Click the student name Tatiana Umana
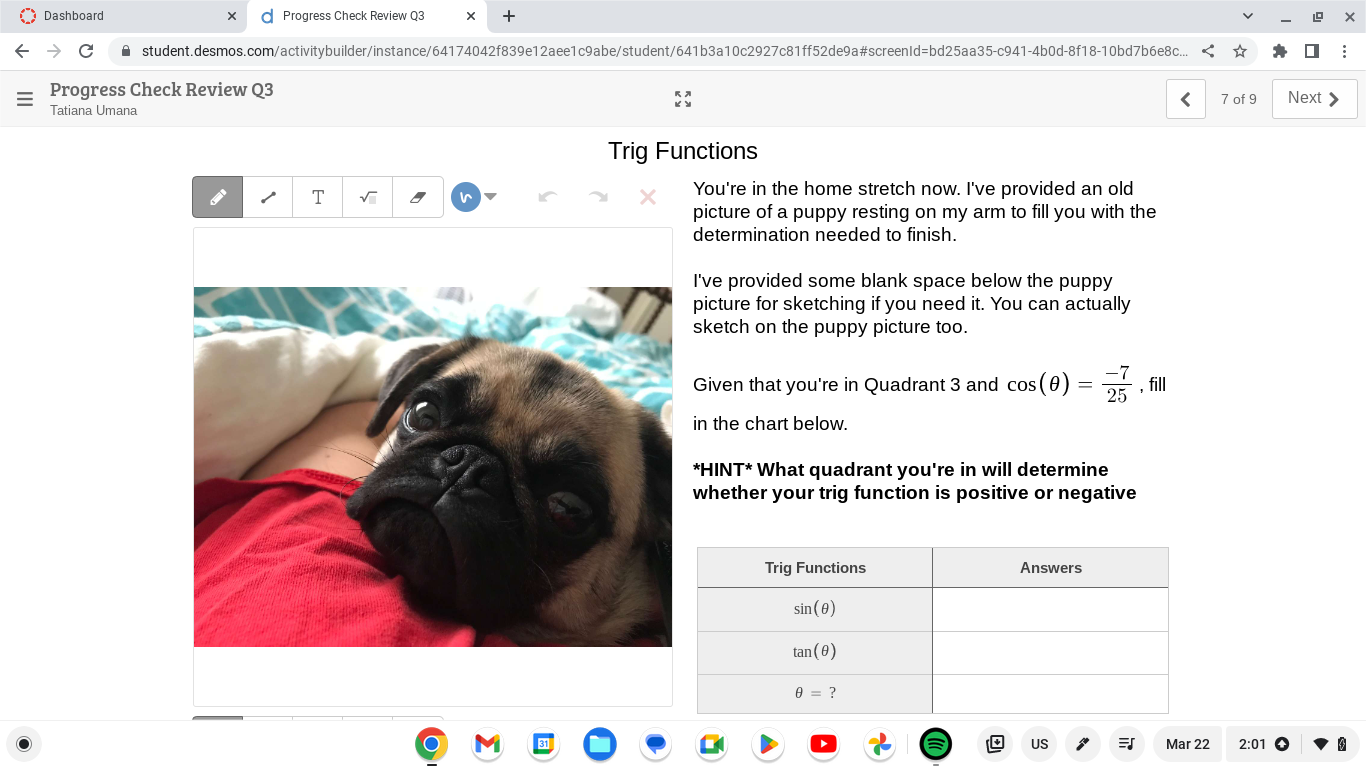 click(x=94, y=111)
